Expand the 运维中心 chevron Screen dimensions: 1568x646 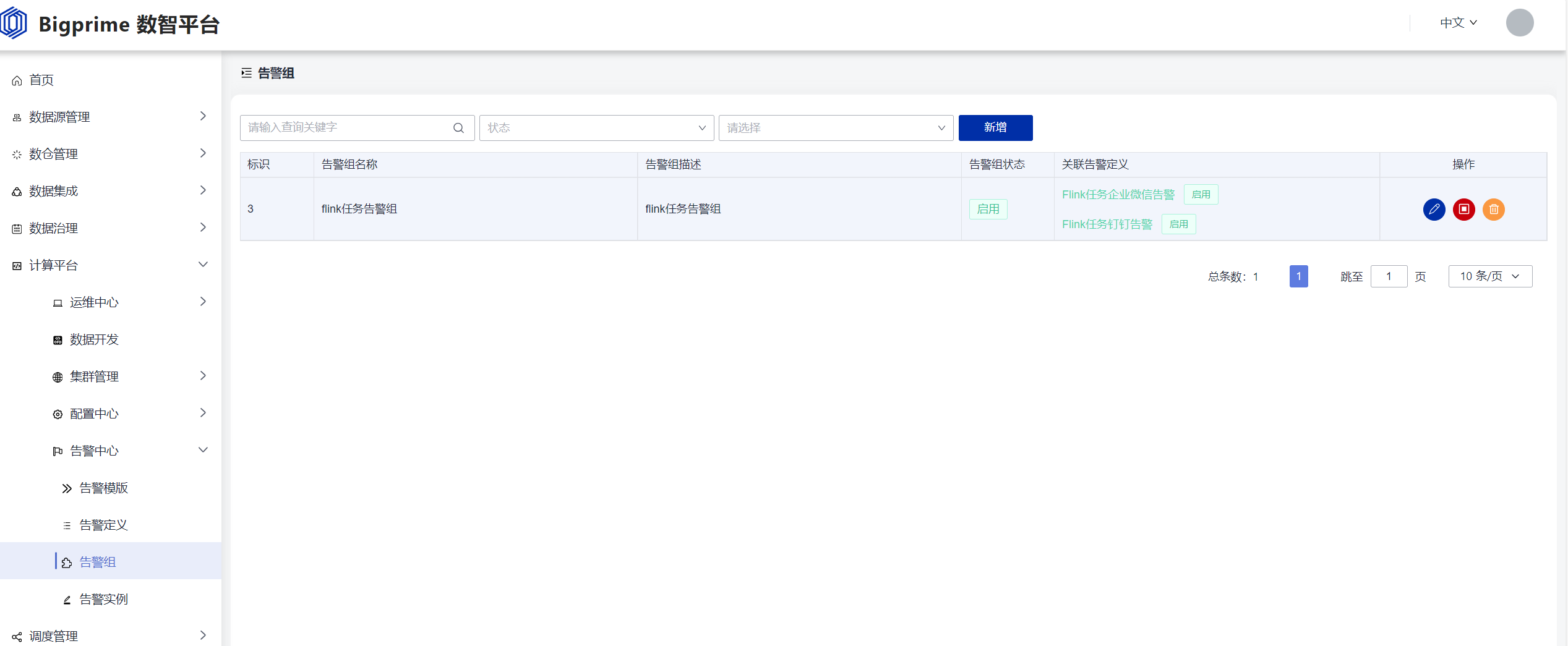(x=203, y=302)
